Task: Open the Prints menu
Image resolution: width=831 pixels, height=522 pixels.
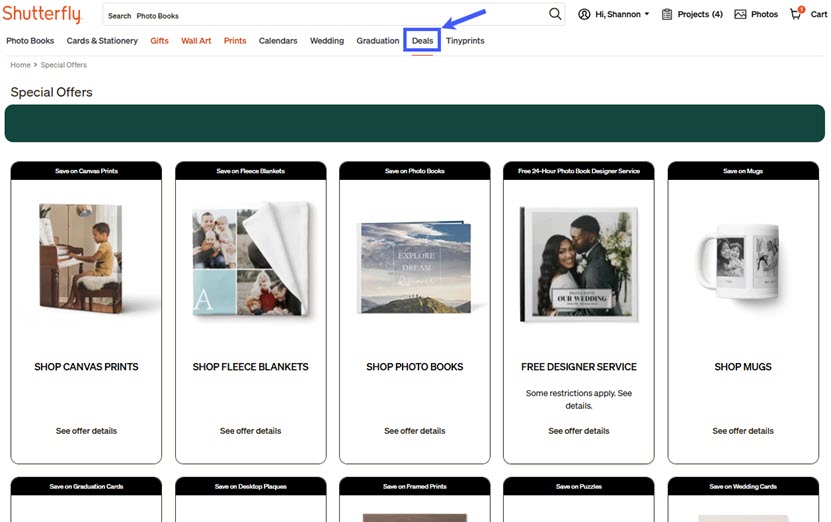Action: 235,41
